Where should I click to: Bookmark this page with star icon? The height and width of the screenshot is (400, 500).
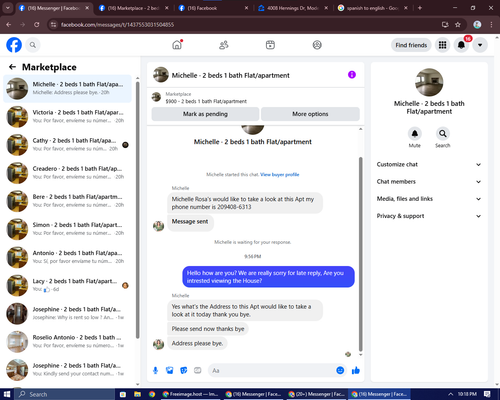tap(458, 24)
